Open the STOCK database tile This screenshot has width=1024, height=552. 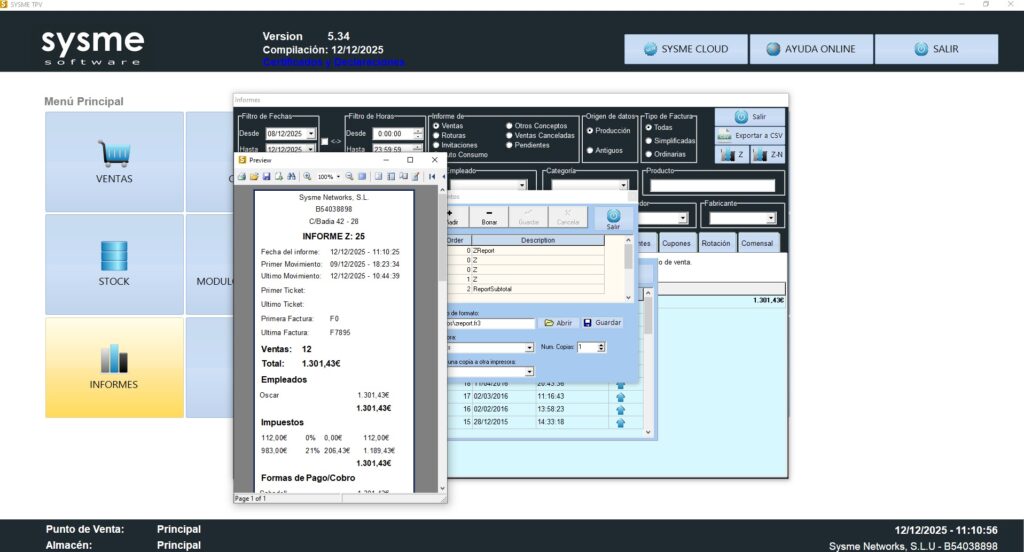(114, 264)
